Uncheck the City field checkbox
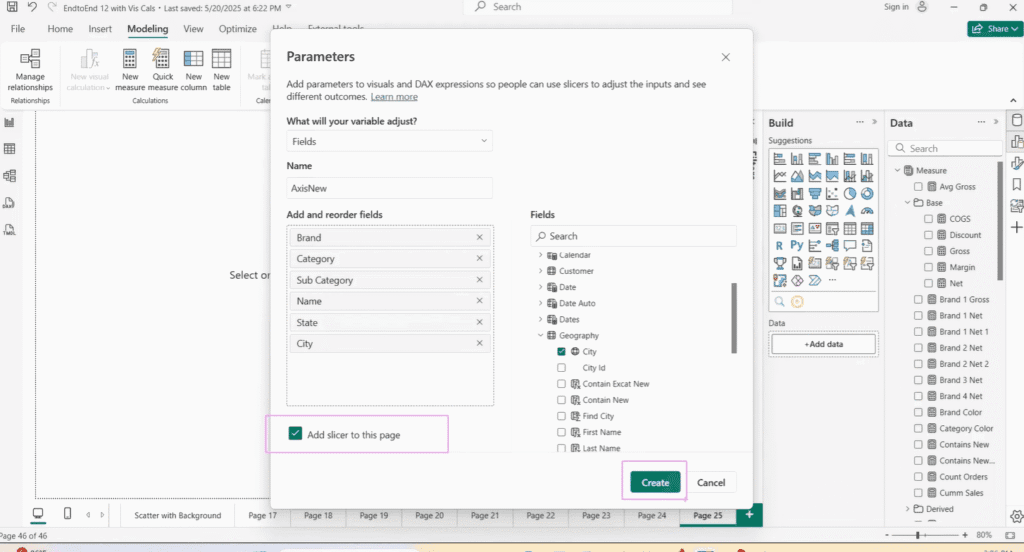The image size is (1024, 552). point(562,351)
